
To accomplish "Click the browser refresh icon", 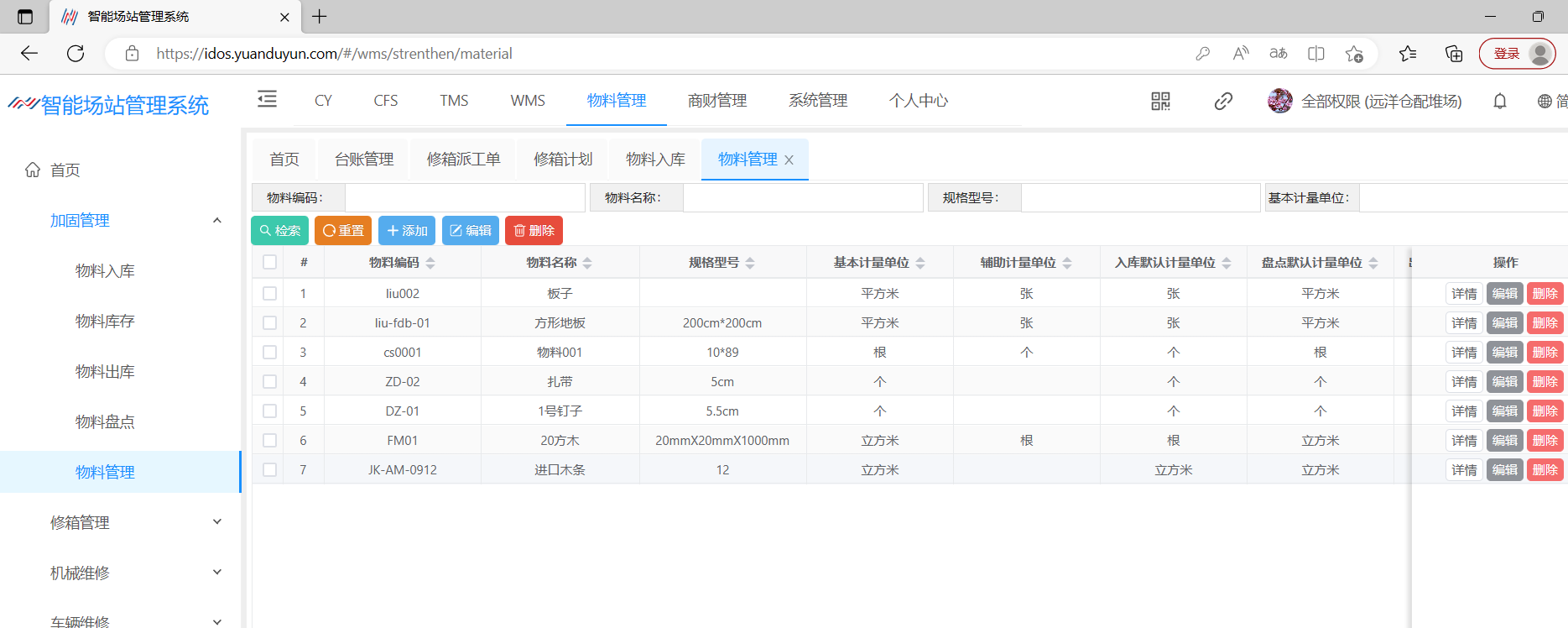I will tap(76, 54).
